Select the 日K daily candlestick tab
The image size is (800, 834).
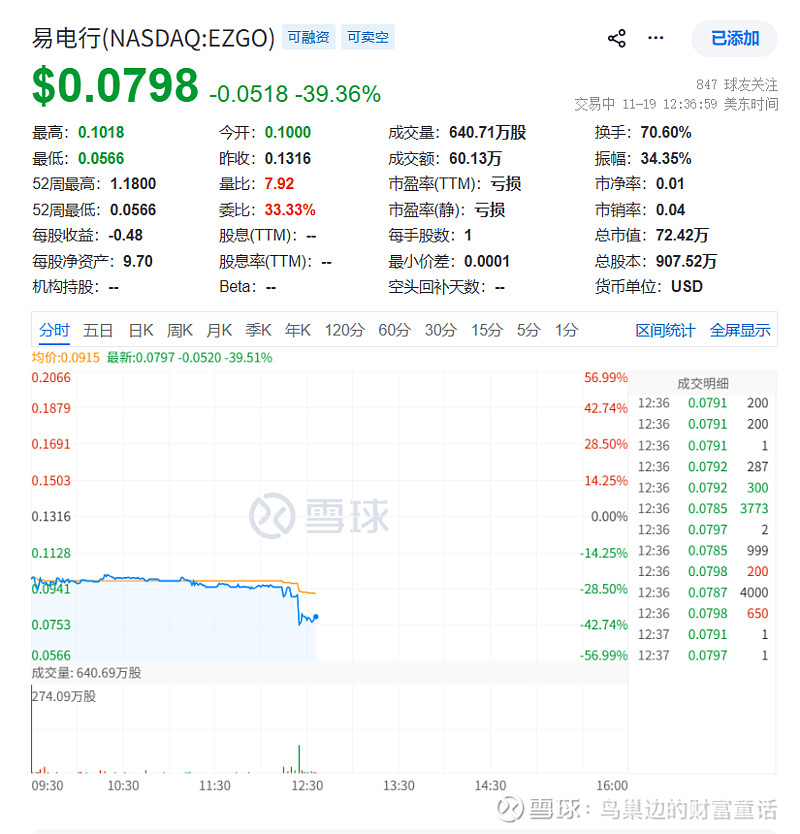pyautogui.click(x=140, y=330)
